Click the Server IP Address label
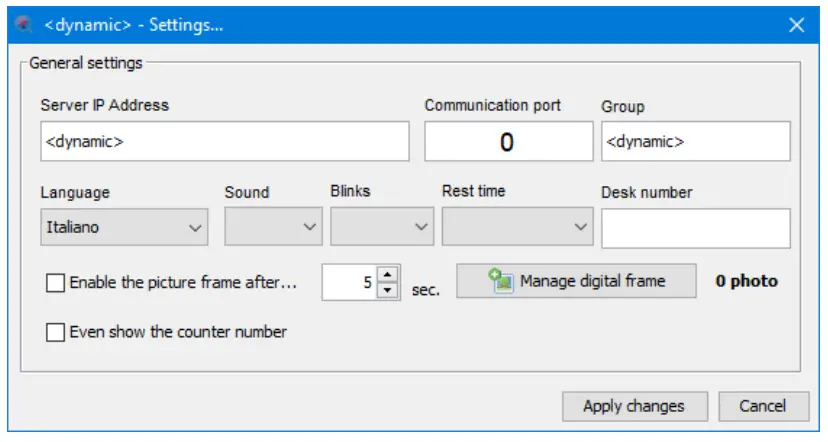 pos(105,105)
